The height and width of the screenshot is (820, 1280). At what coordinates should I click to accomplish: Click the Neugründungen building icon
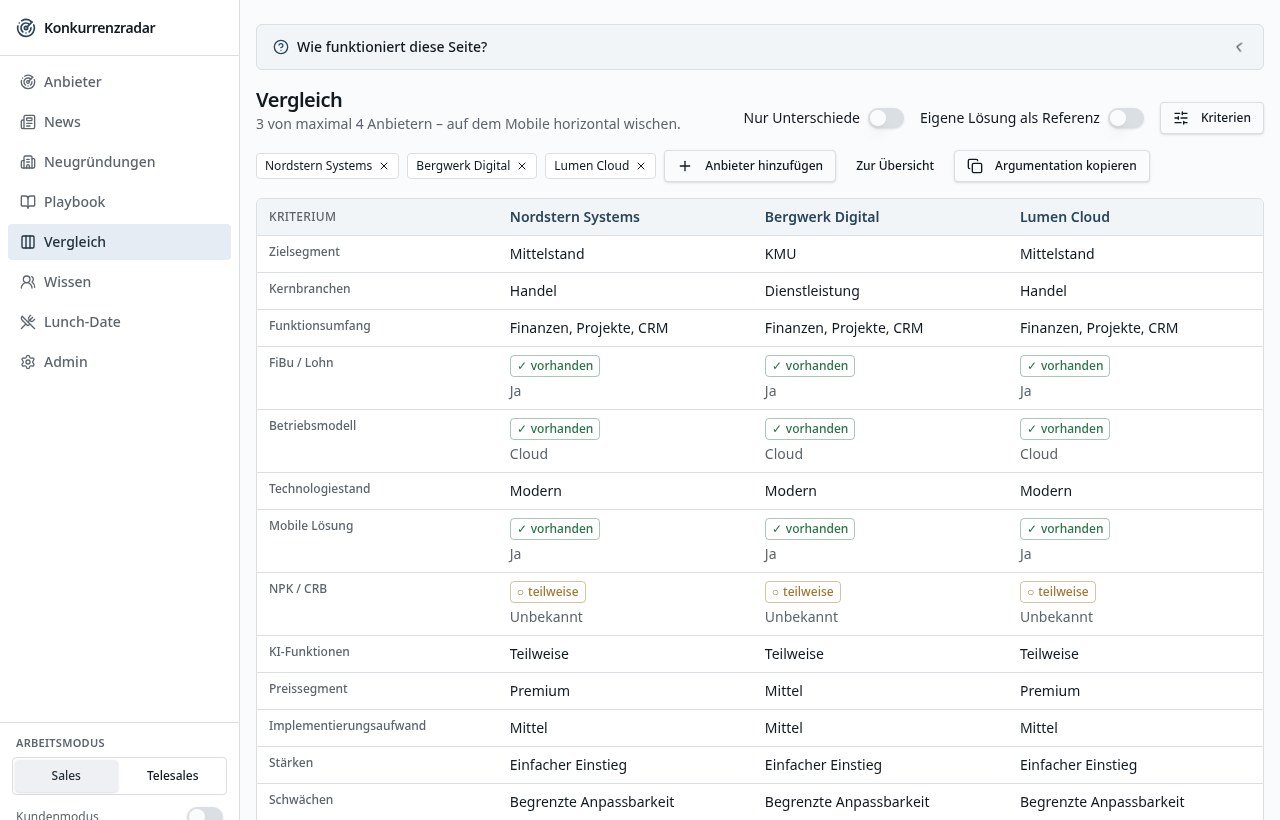28,162
